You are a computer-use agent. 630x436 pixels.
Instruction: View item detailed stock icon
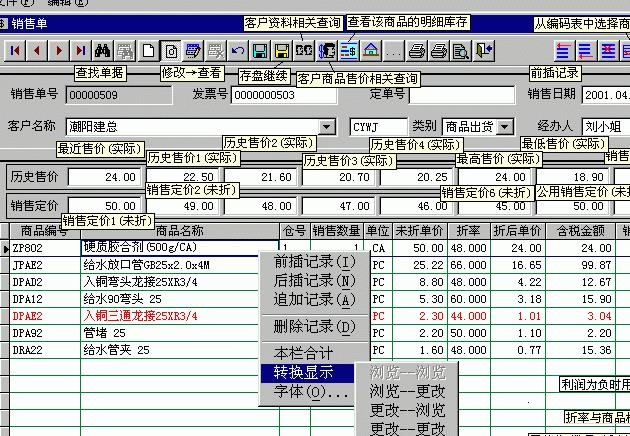349,51
